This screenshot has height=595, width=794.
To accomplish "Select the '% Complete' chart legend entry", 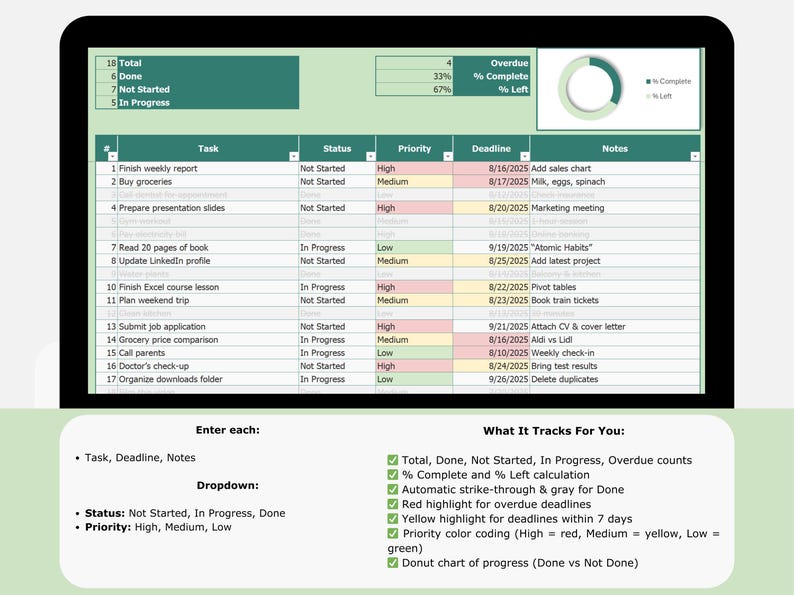I will pos(668,81).
